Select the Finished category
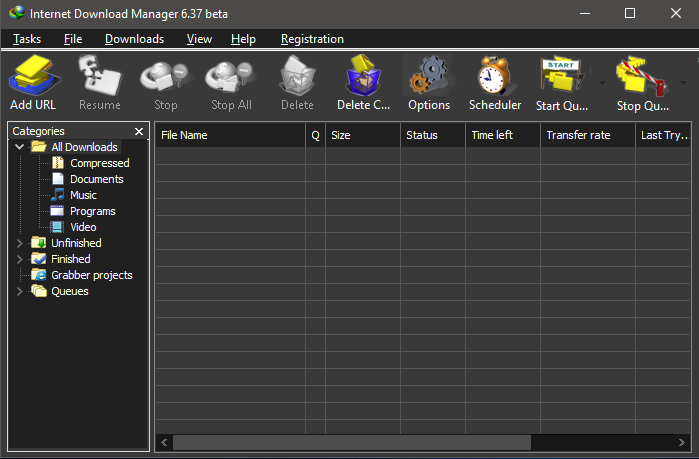Viewport: 699px width, 459px height. pos(71,259)
